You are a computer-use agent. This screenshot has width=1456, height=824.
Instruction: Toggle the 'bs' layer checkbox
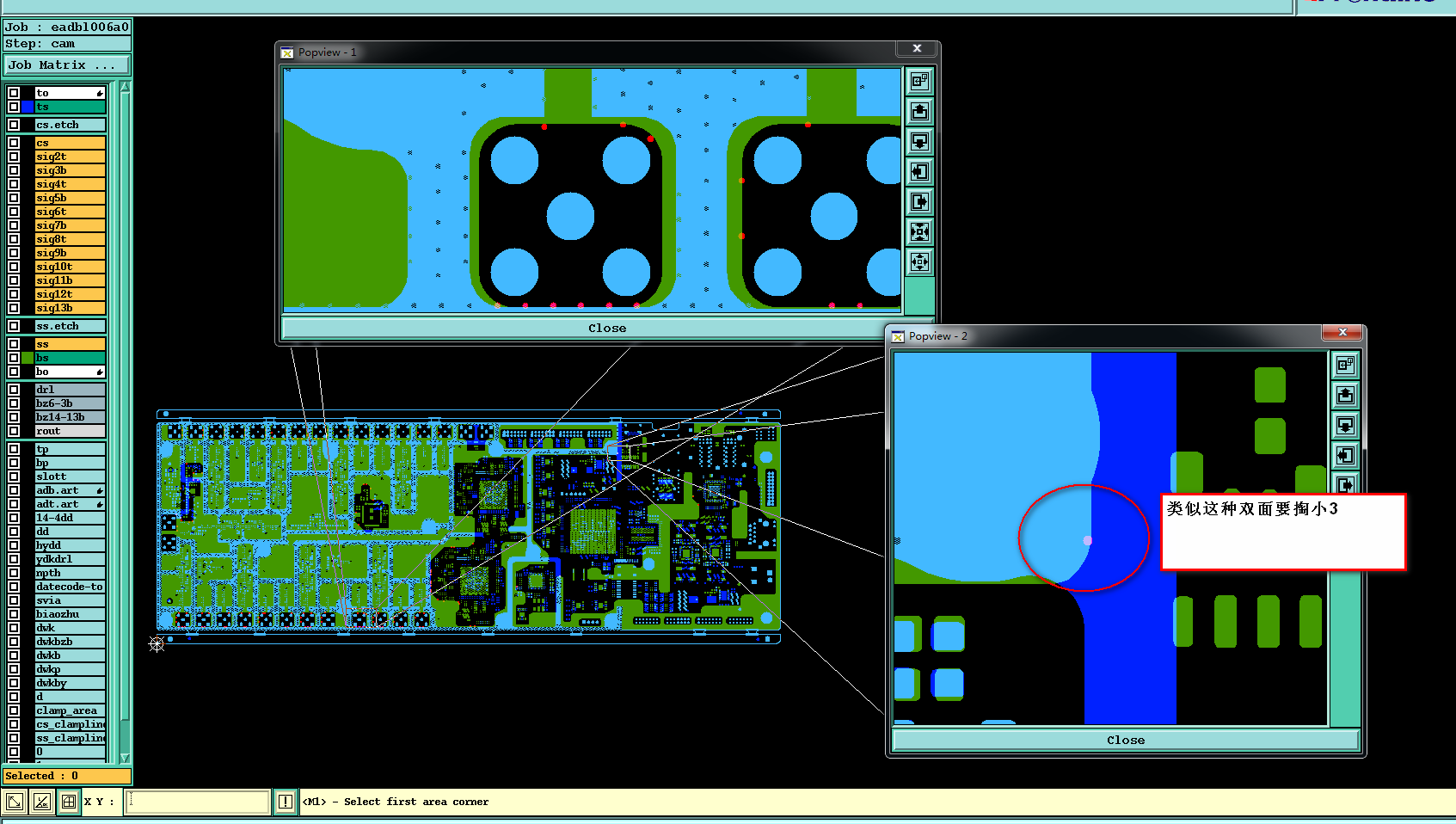[x=14, y=358]
